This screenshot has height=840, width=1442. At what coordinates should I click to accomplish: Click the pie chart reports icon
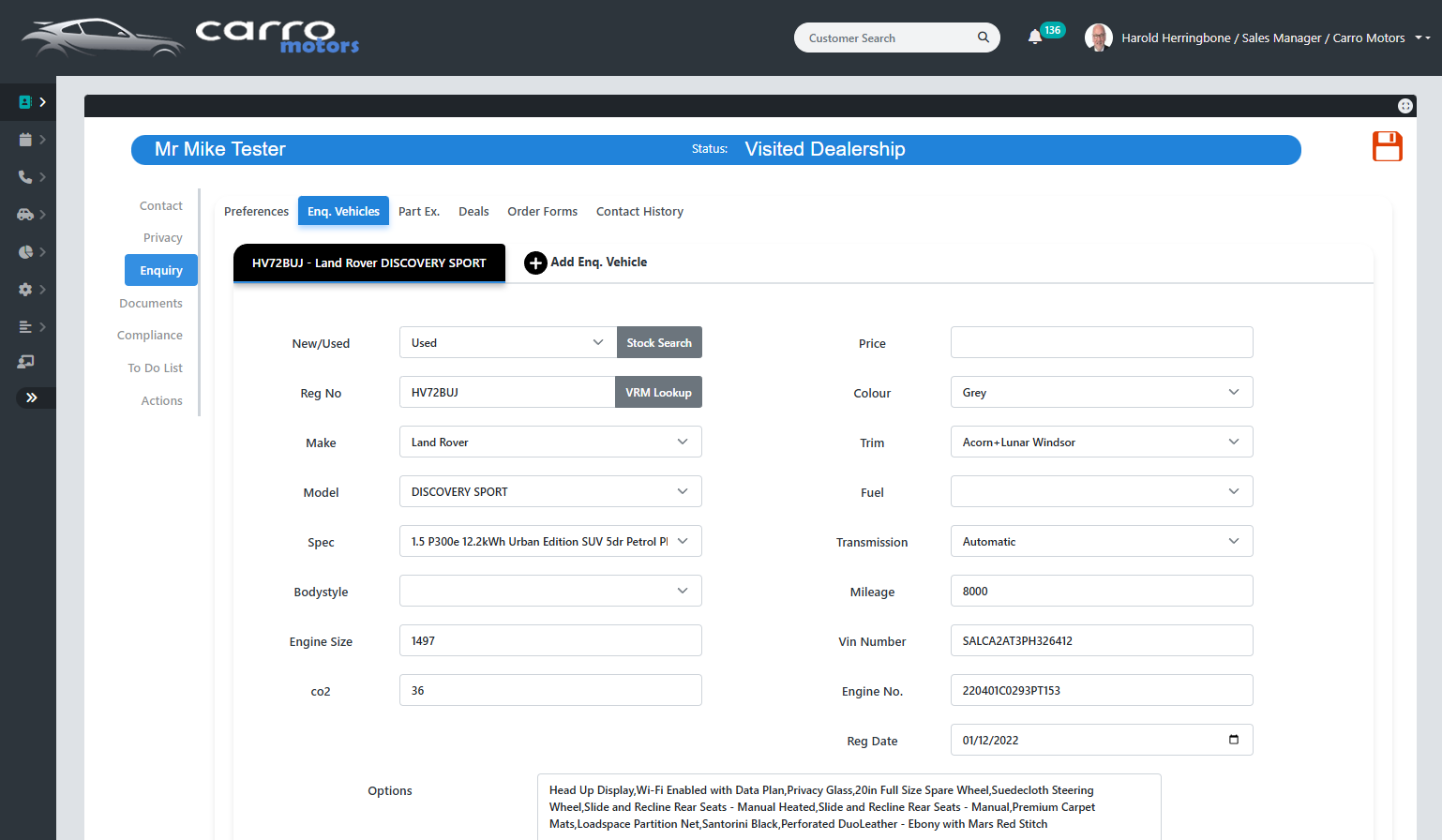[x=25, y=252]
